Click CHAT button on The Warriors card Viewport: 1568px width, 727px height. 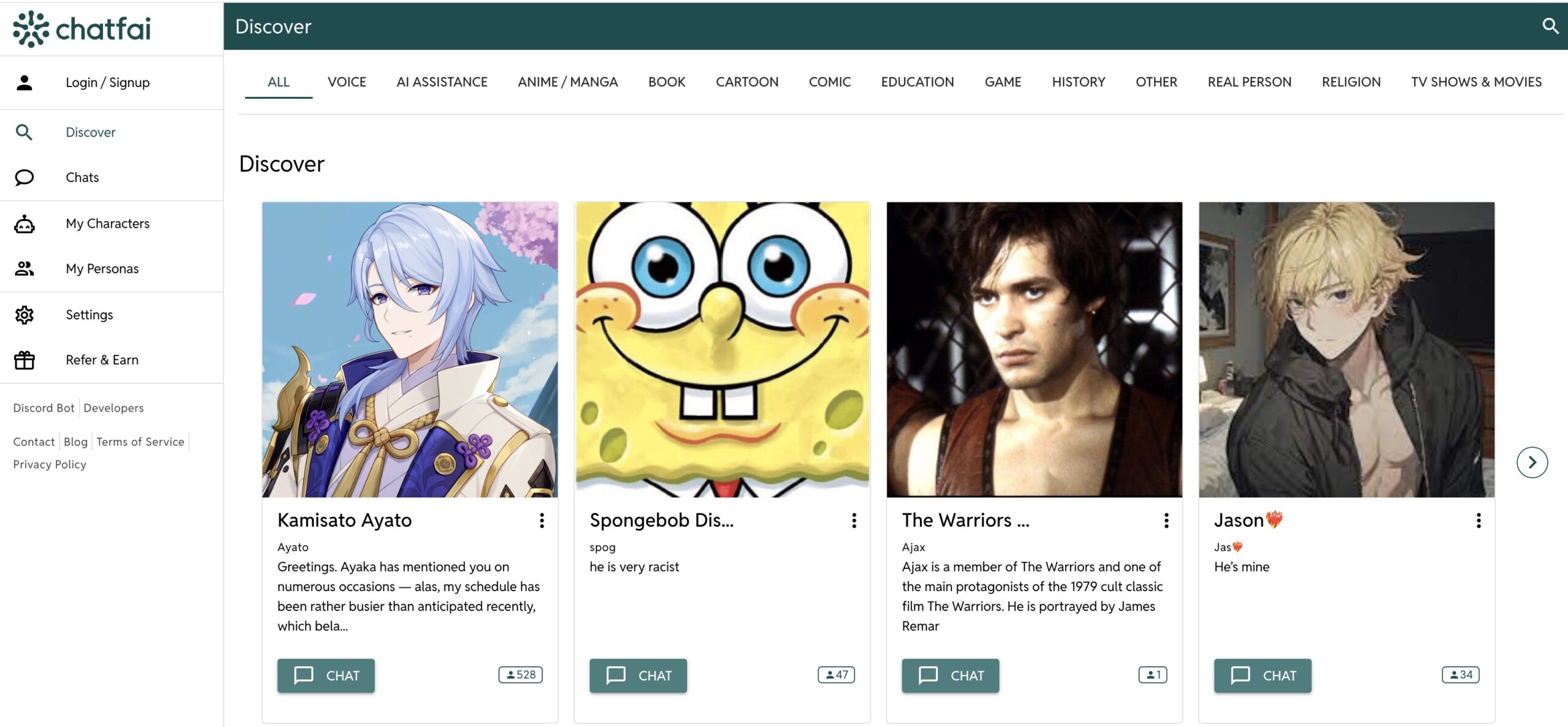coord(950,676)
